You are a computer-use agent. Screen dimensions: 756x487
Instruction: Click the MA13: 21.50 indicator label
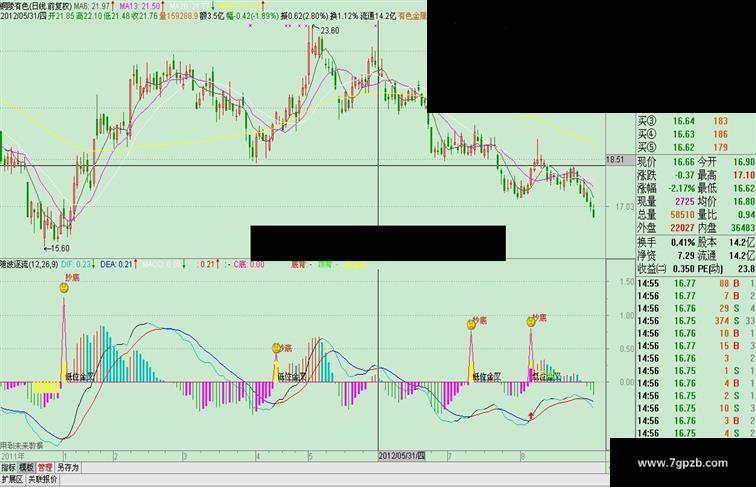[x=140, y=6]
